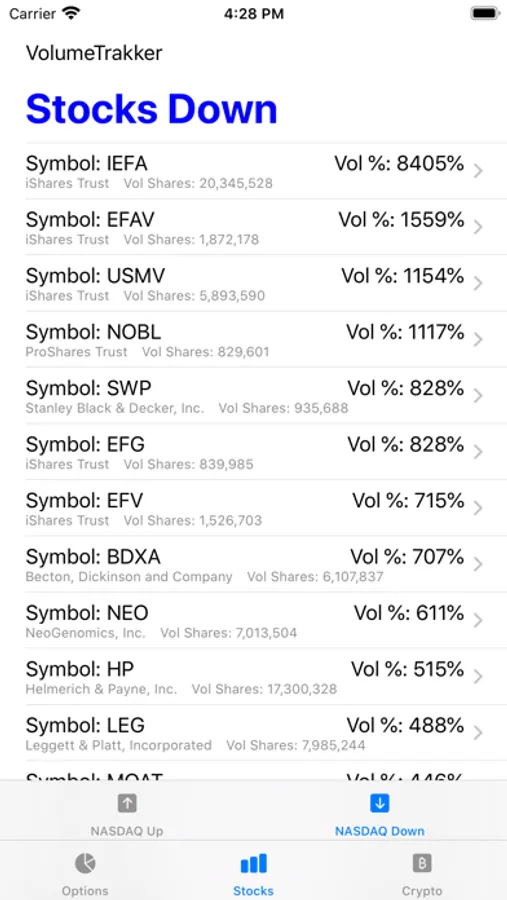Screen dimensions: 507x900
Task: Tap the NASDAQ Down arrow icon
Action: pyautogui.click(x=380, y=803)
